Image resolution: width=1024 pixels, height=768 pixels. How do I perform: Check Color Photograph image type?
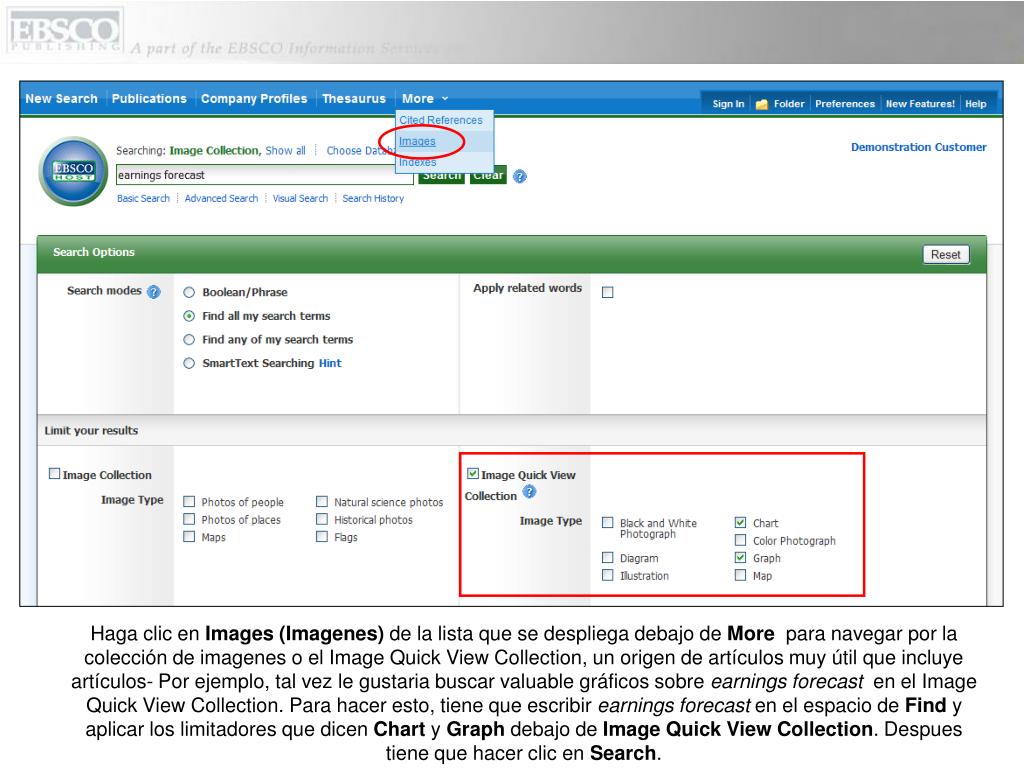[x=741, y=540]
